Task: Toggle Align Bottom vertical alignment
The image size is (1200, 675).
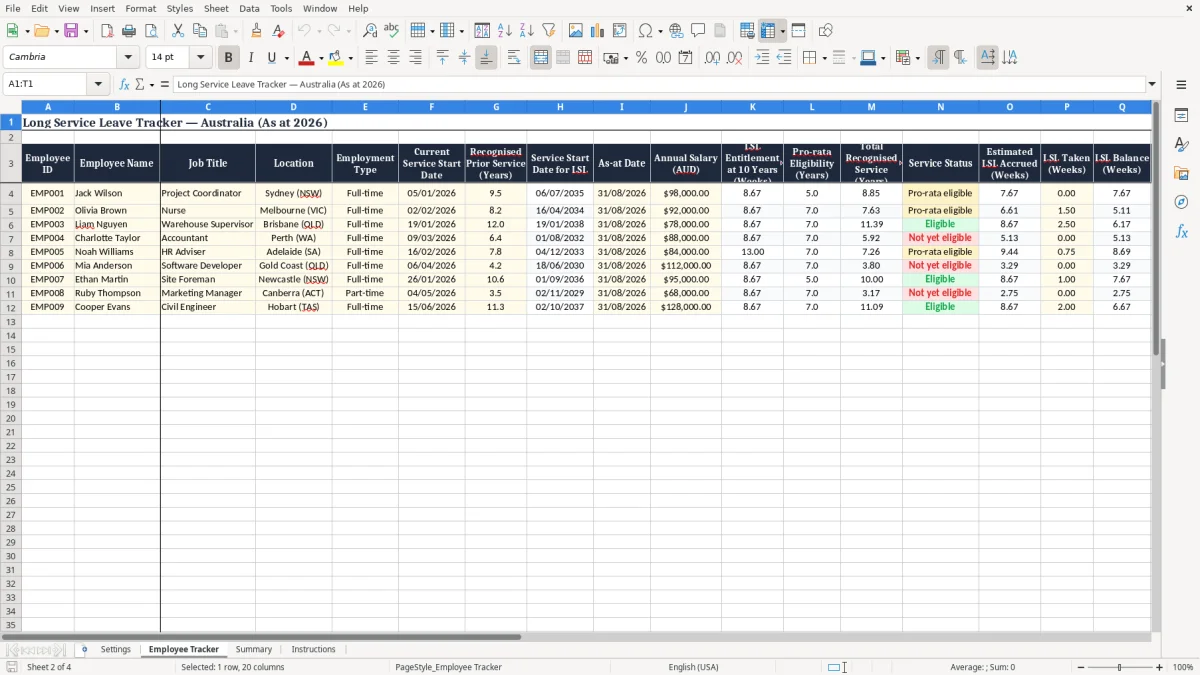Action: tap(486, 58)
